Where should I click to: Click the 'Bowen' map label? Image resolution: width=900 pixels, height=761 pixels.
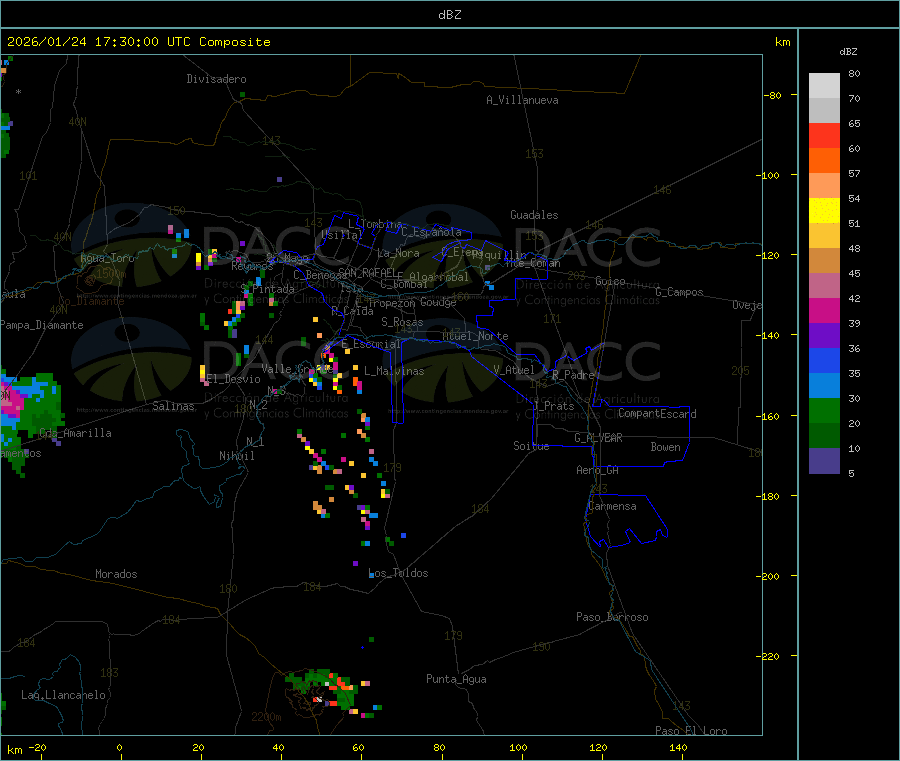pos(665,447)
